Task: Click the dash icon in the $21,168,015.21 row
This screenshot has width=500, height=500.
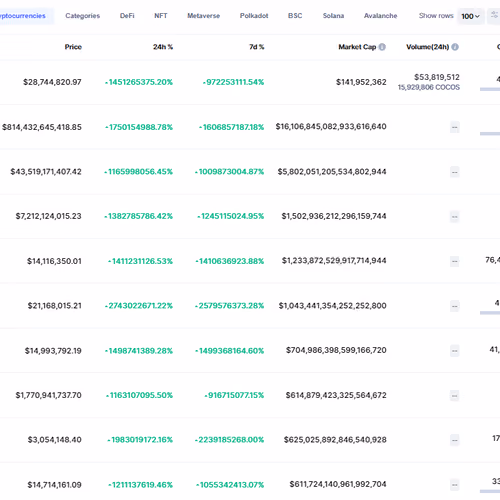Action: pyautogui.click(x=455, y=306)
